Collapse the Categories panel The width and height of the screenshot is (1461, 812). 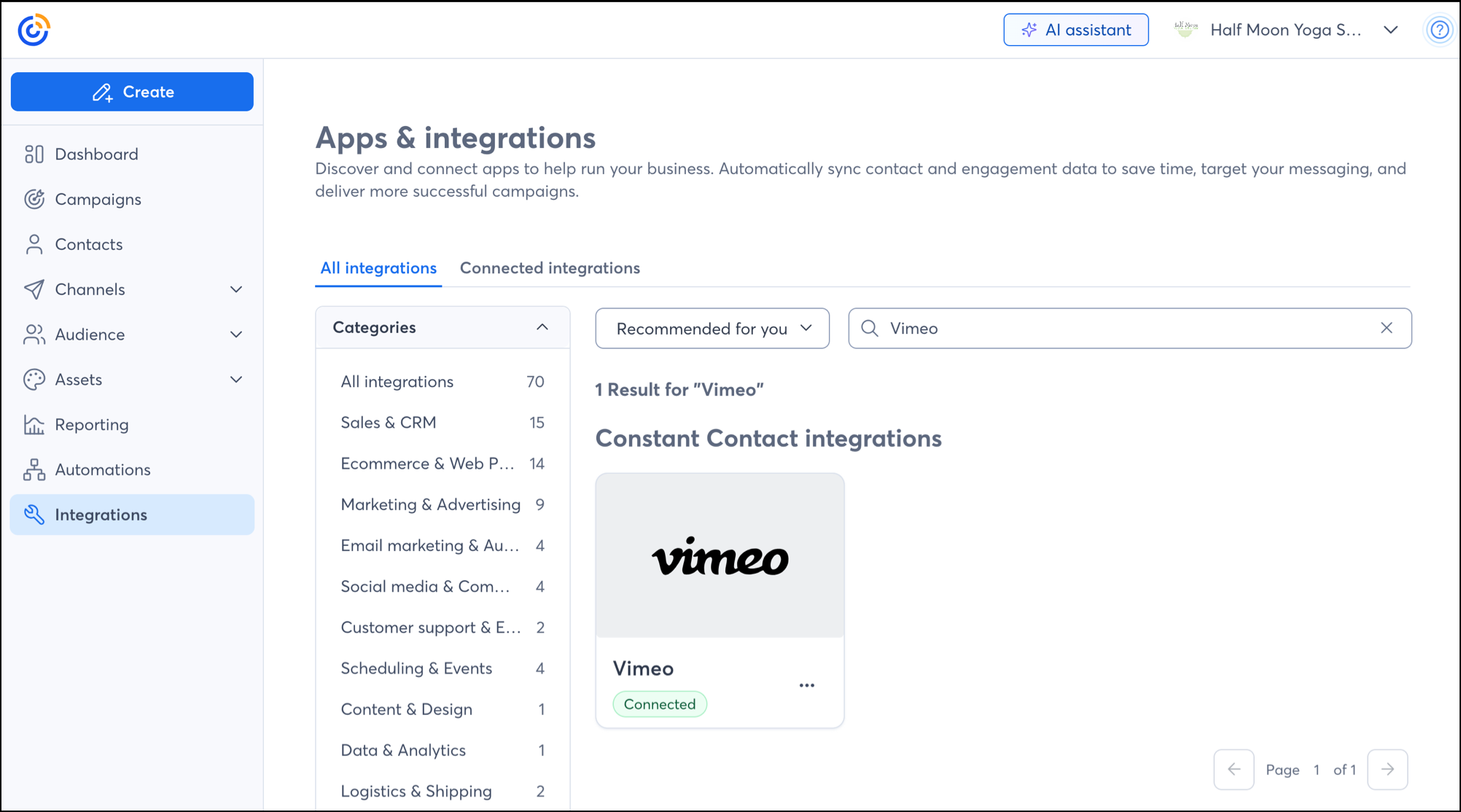click(542, 327)
